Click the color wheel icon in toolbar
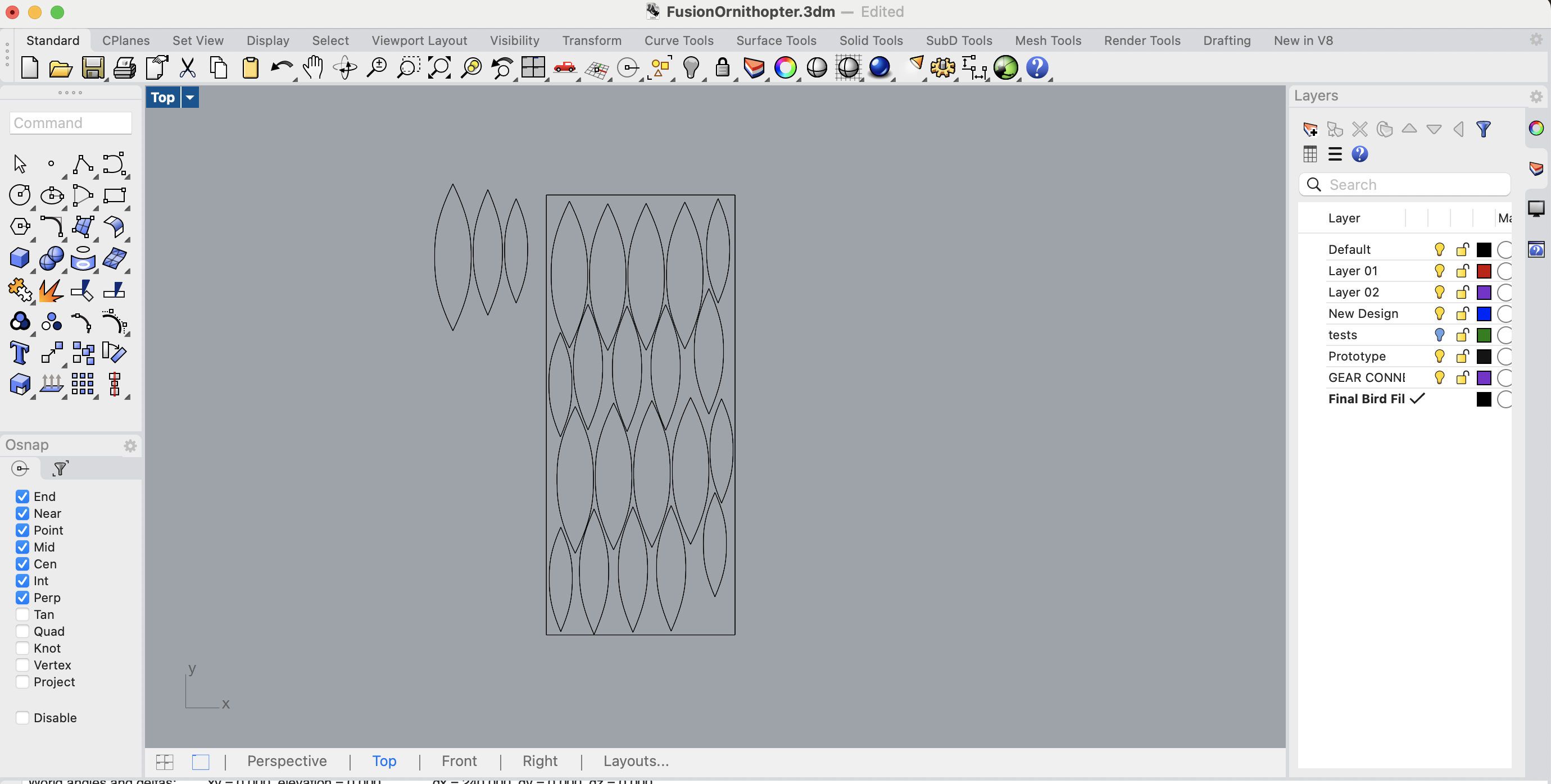 coord(785,68)
